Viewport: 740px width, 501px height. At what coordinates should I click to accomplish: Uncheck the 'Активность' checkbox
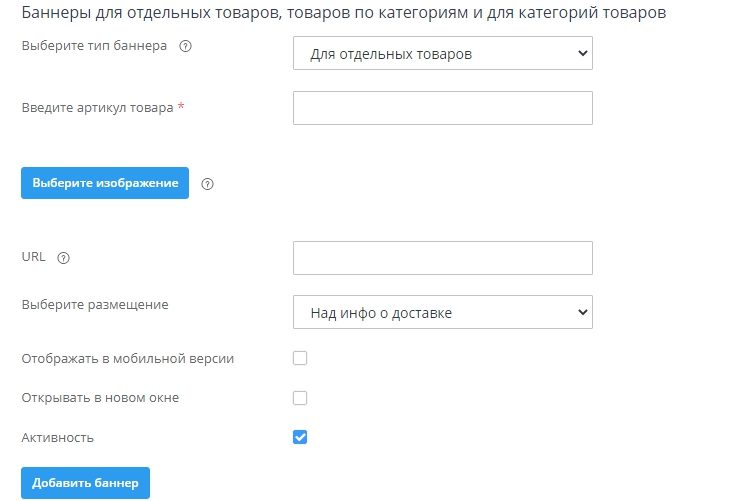(300, 437)
